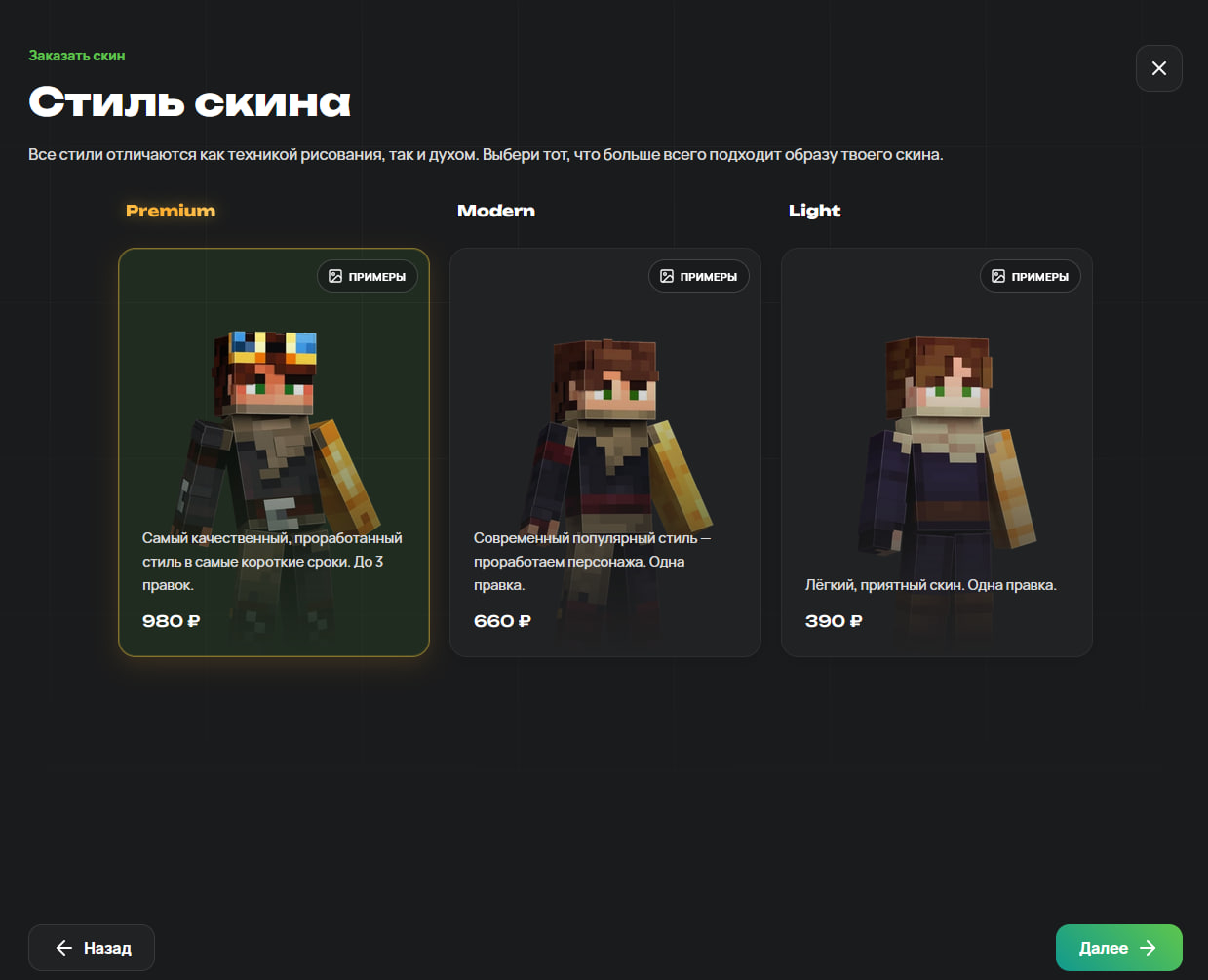Click the 390 ₽ price

pos(834,621)
